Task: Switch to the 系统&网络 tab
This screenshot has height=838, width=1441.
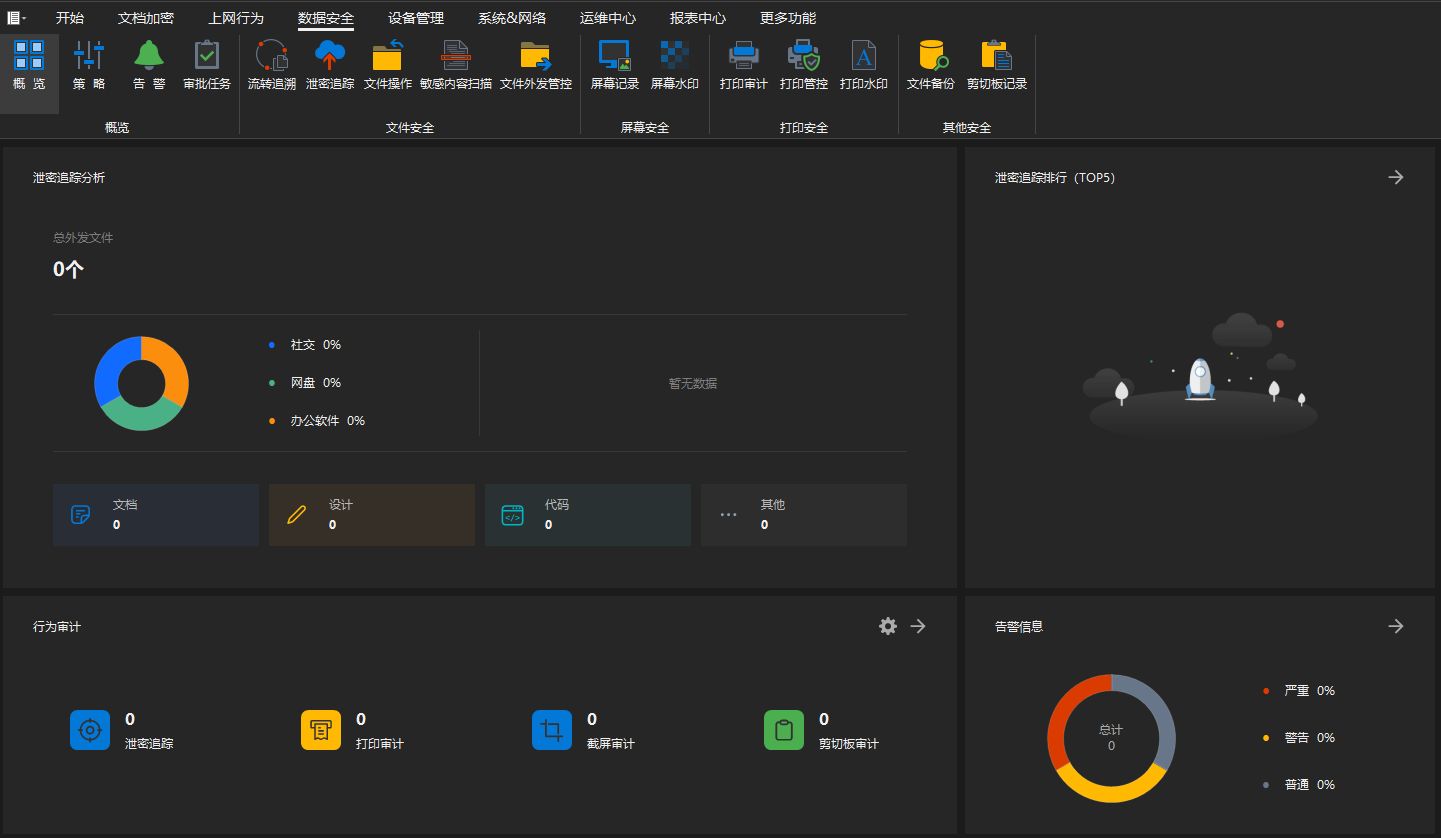Action: [x=512, y=18]
